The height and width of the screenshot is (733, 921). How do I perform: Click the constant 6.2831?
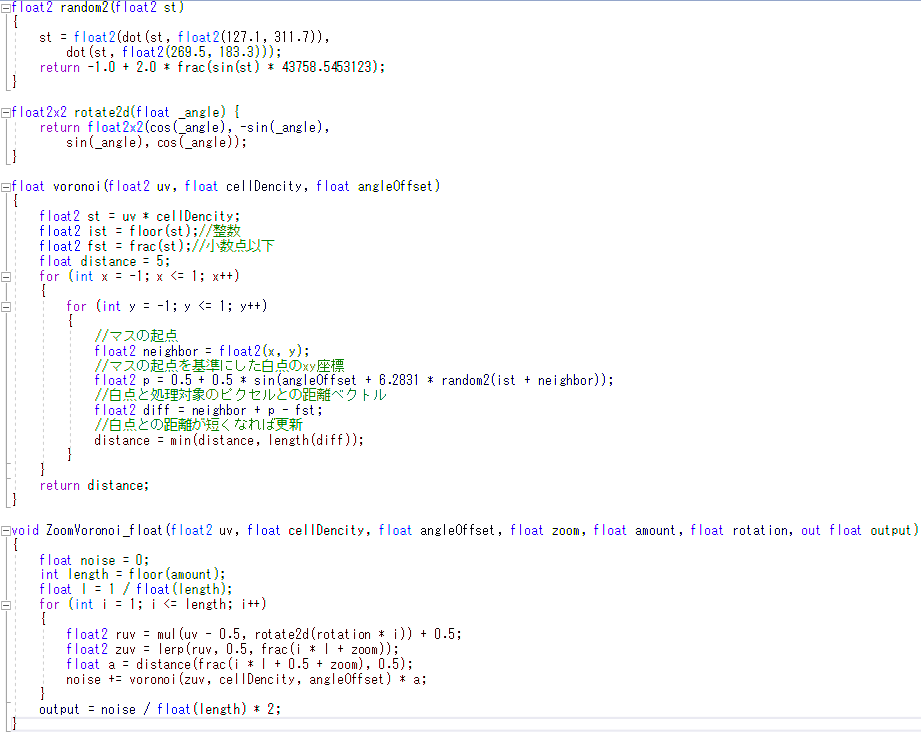pos(399,381)
